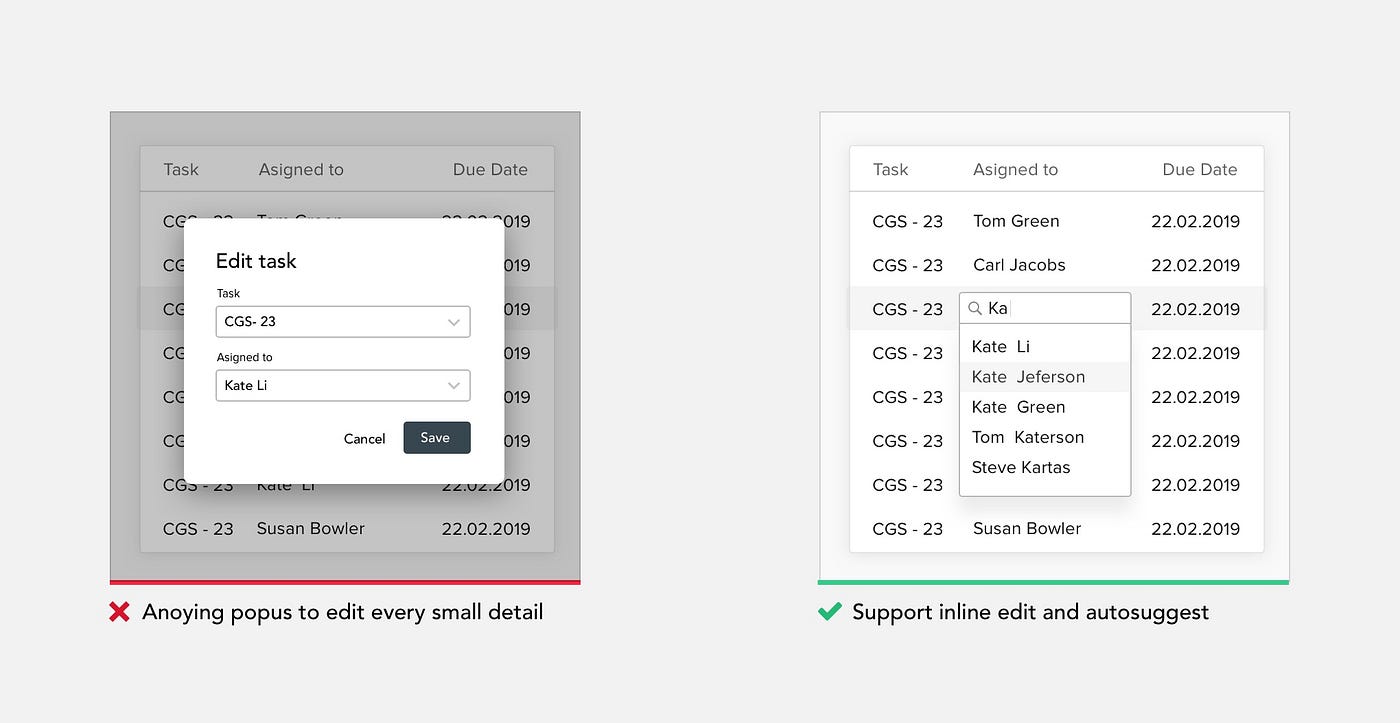Viewport: 1400px width, 723px height.
Task: Click the Cancel link
Action: click(364, 438)
